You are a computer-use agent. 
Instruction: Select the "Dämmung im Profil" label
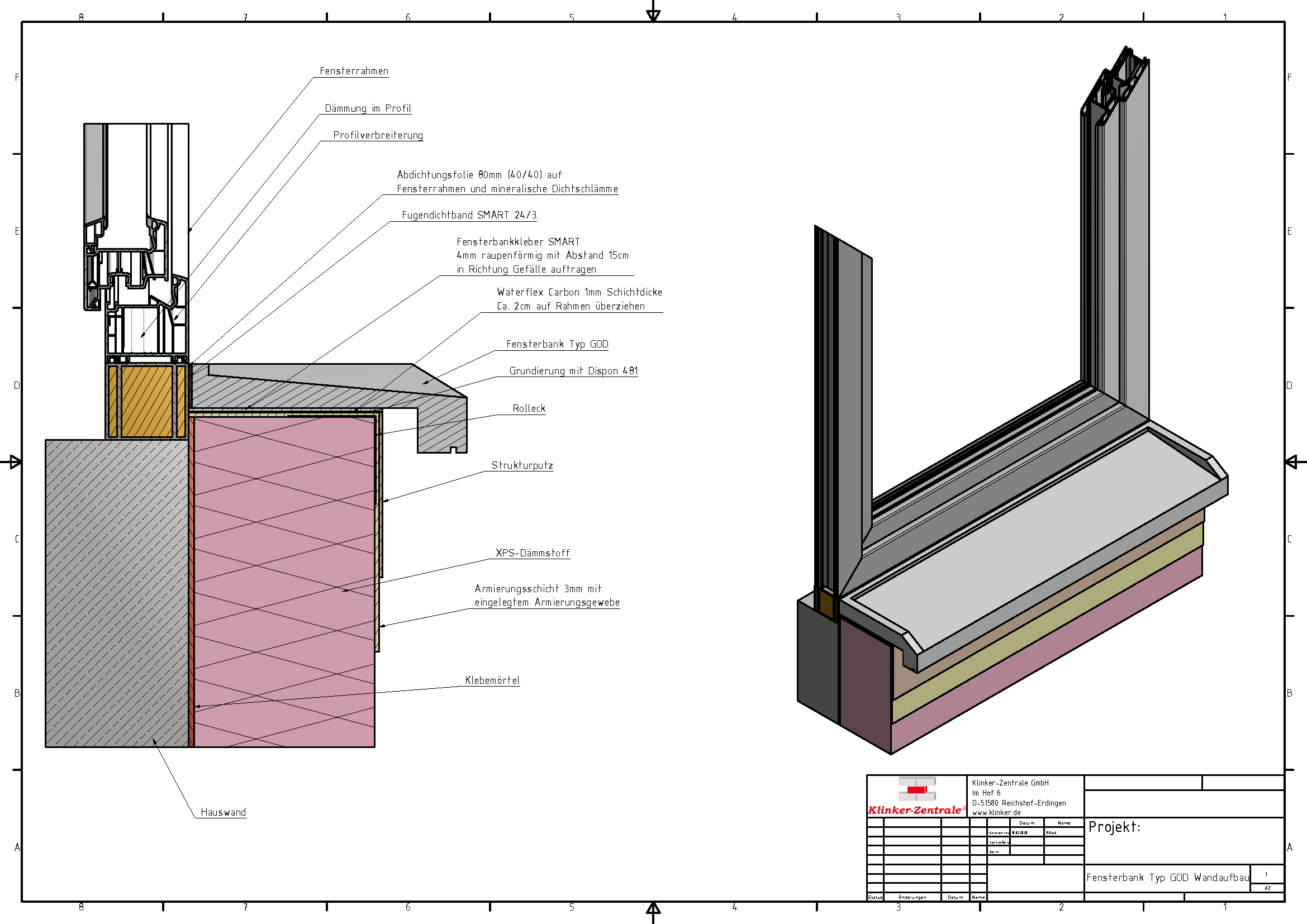[x=368, y=108]
